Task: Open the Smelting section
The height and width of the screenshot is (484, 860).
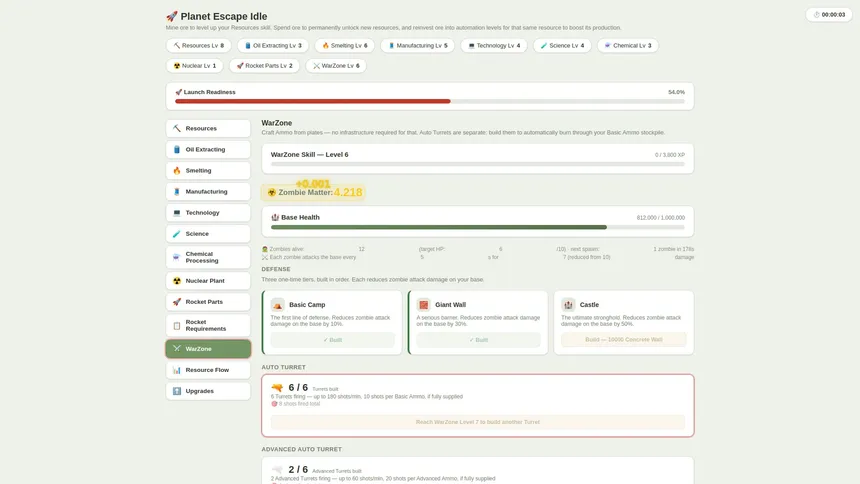Action: coord(208,171)
